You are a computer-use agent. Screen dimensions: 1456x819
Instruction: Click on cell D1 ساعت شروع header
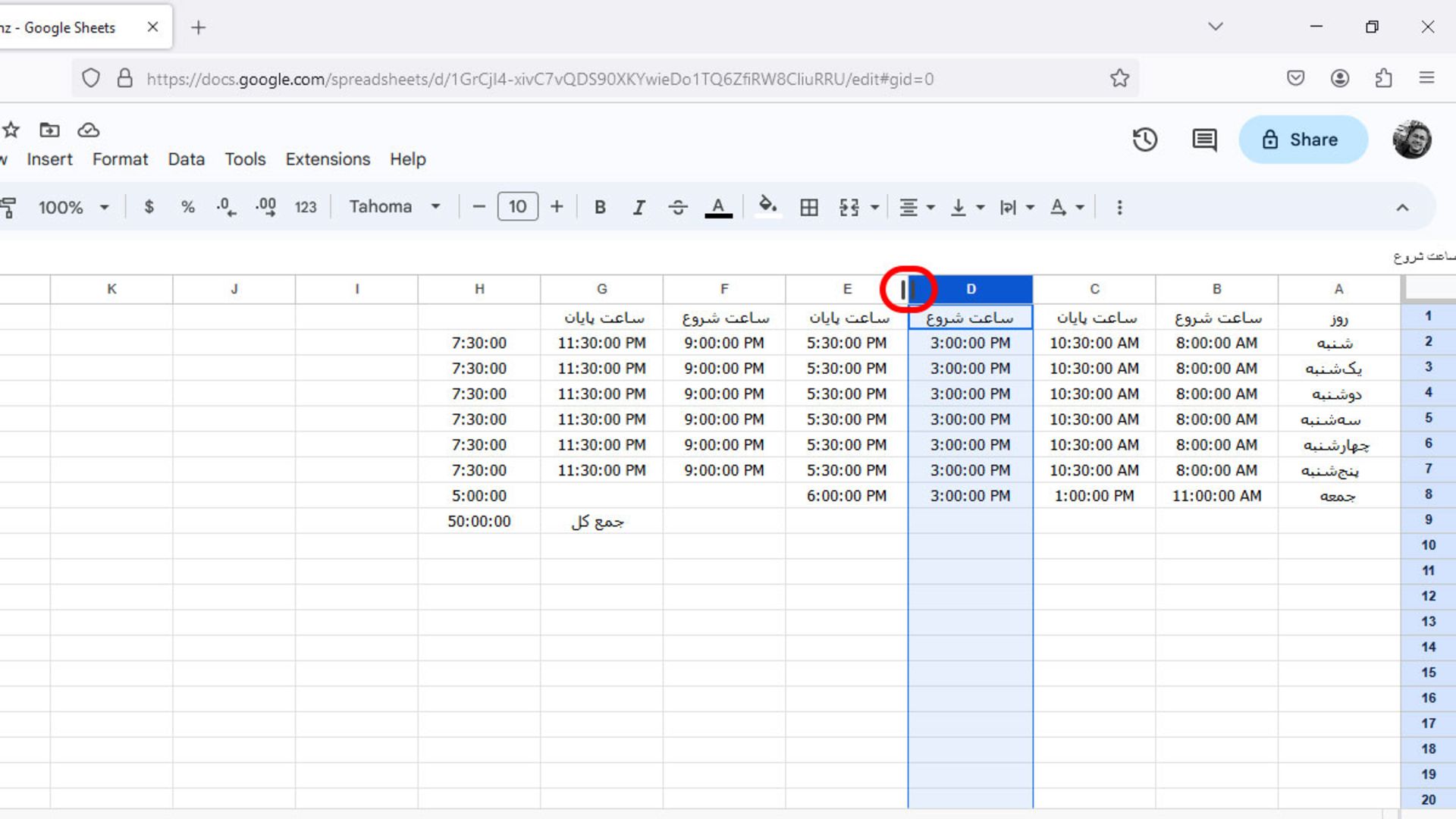970,318
